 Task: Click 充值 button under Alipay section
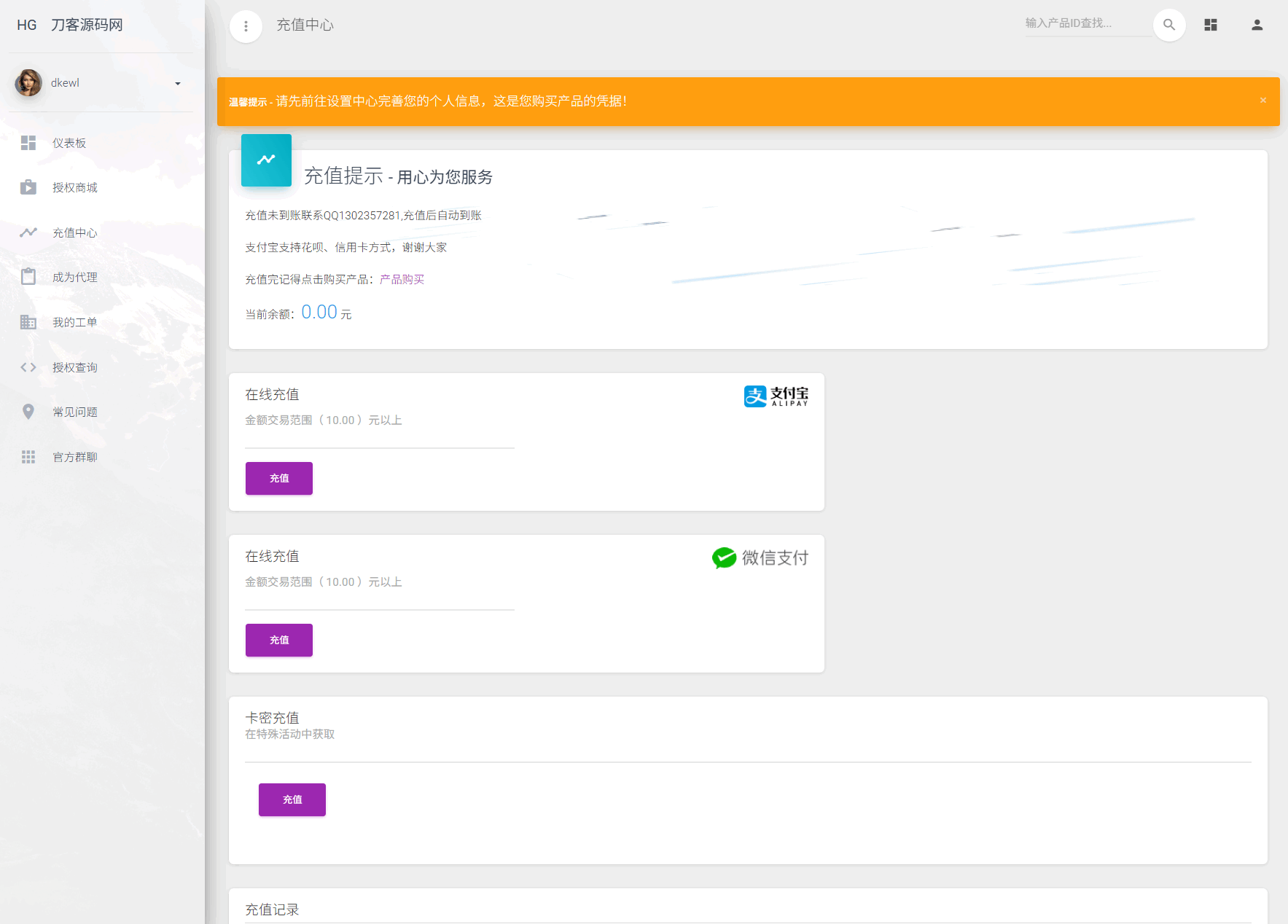(x=278, y=478)
